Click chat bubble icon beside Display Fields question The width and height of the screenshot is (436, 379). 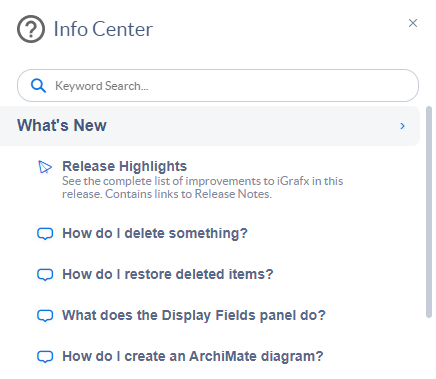(45, 316)
